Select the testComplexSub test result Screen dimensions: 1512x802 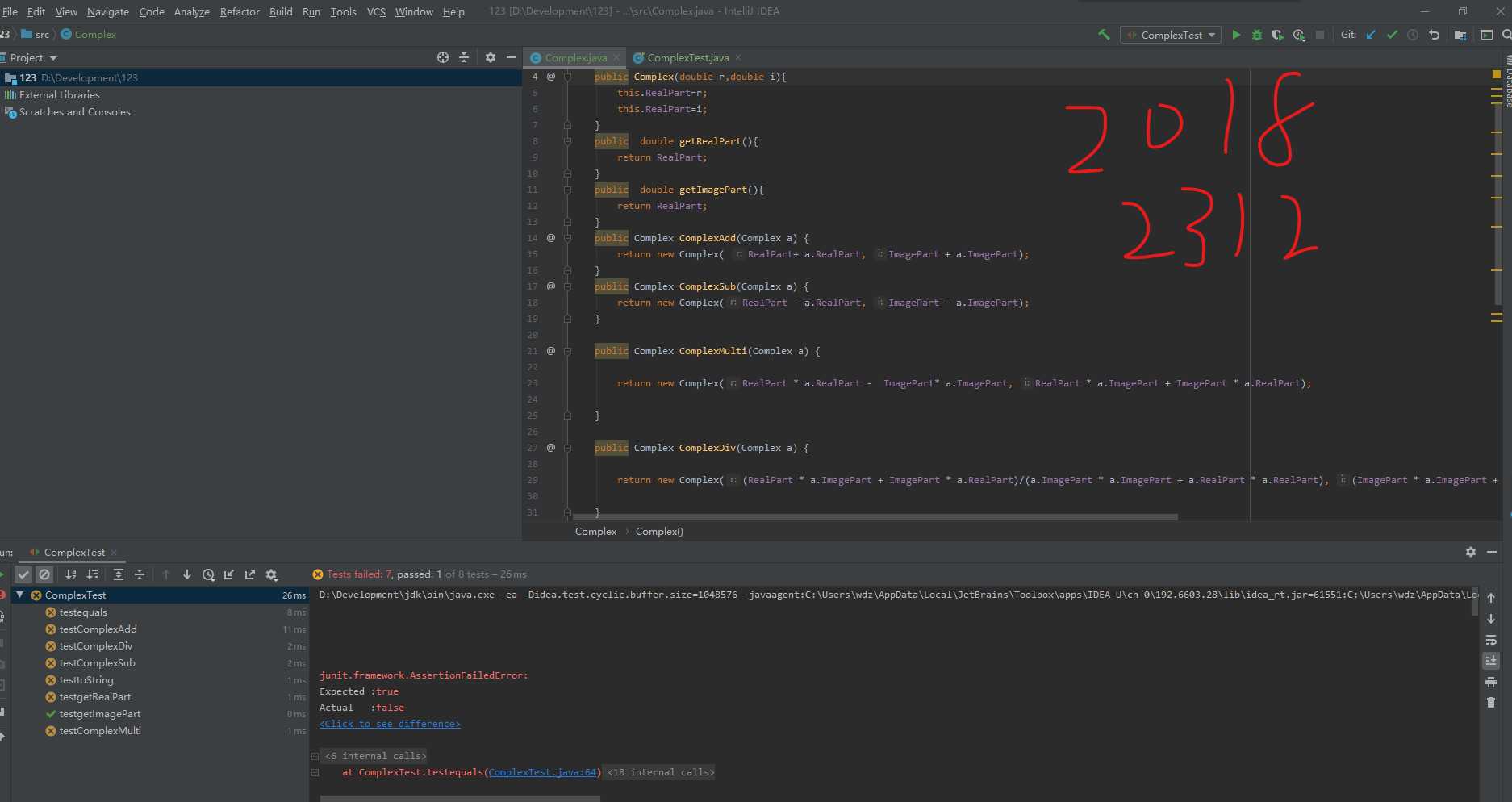[97, 663]
